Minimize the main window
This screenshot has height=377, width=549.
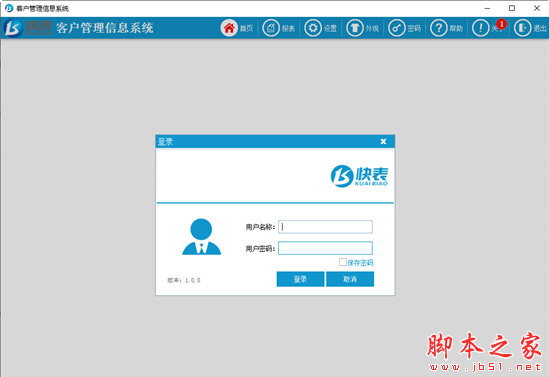(x=487, y=8)
